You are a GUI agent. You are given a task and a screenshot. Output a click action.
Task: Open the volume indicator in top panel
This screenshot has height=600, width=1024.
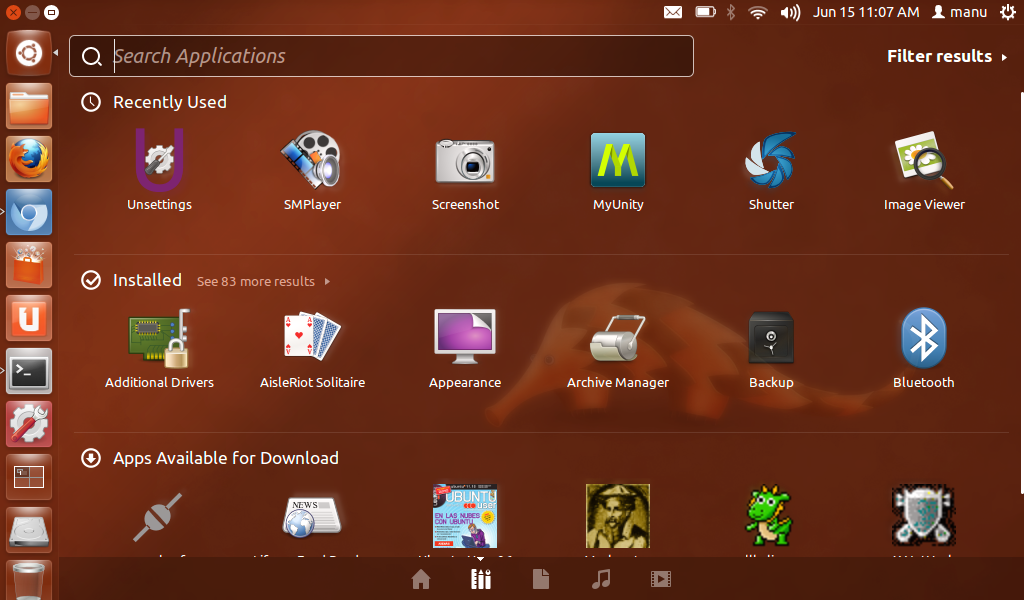pos(790,12)
